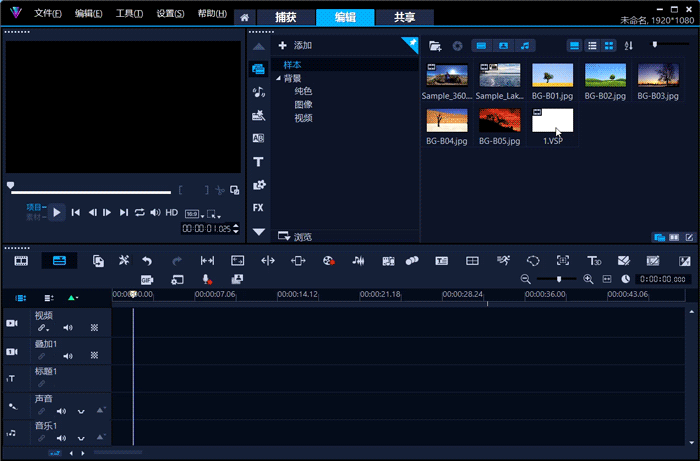Toggle show audio files filter in library
The image size is (700, 461).
point(526,46)
